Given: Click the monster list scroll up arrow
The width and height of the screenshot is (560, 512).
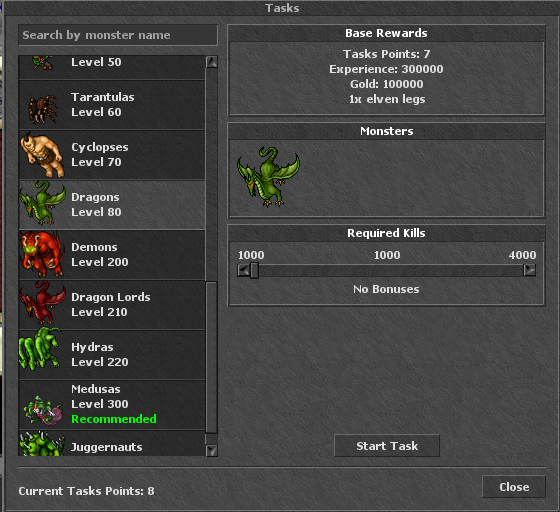Looking at the screenshot, I should point(212,62).
